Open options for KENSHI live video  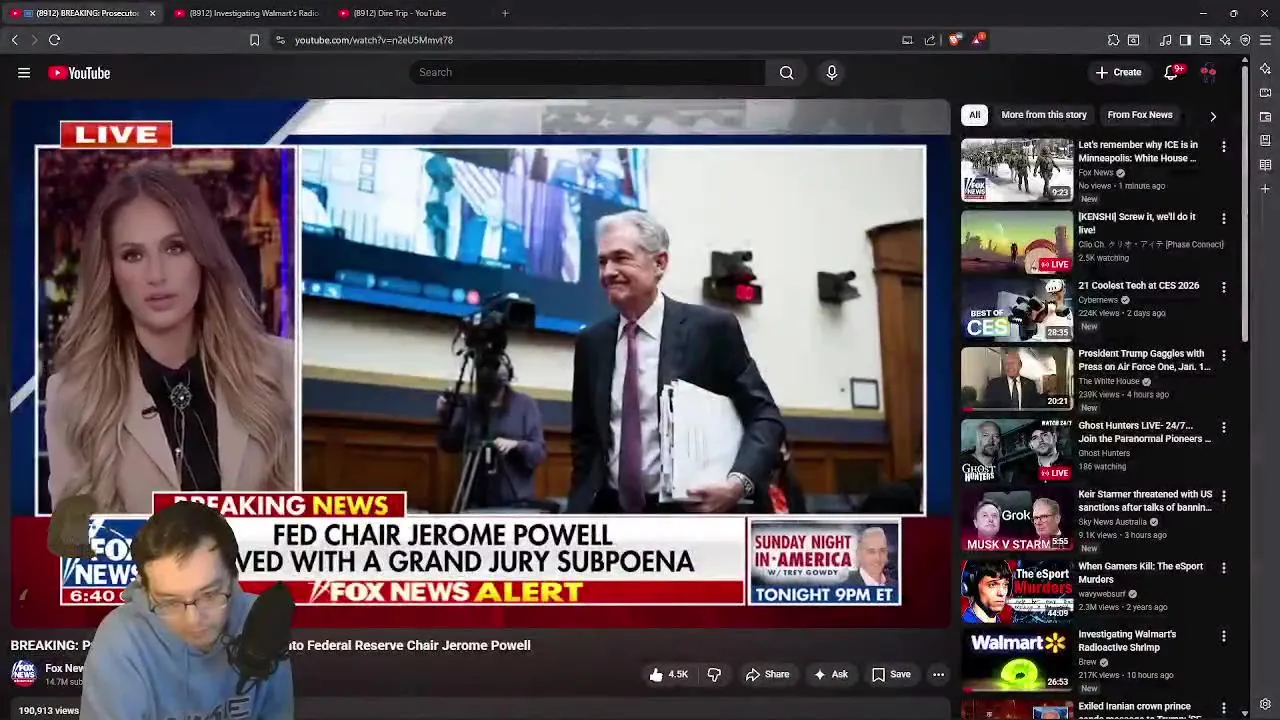(1223, 218)
